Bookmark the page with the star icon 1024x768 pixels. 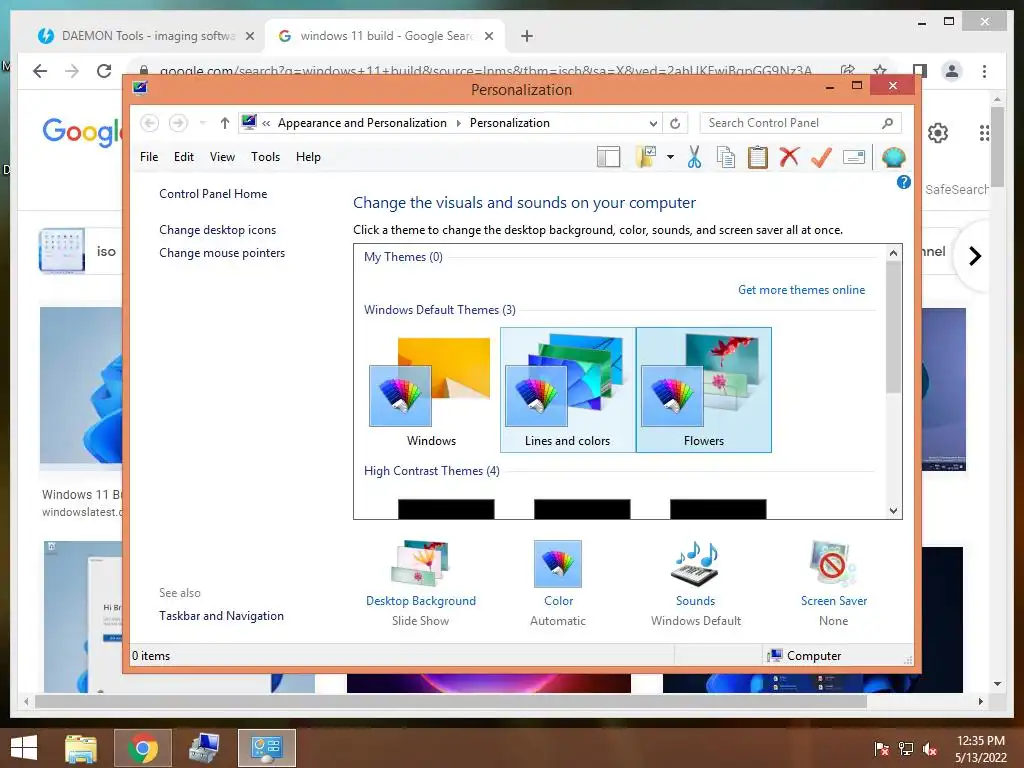(x=880, y=71)
